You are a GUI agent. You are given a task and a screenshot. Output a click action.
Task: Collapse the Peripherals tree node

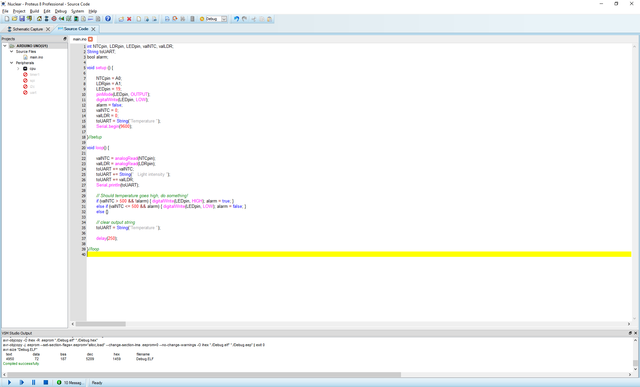point(11,63)
